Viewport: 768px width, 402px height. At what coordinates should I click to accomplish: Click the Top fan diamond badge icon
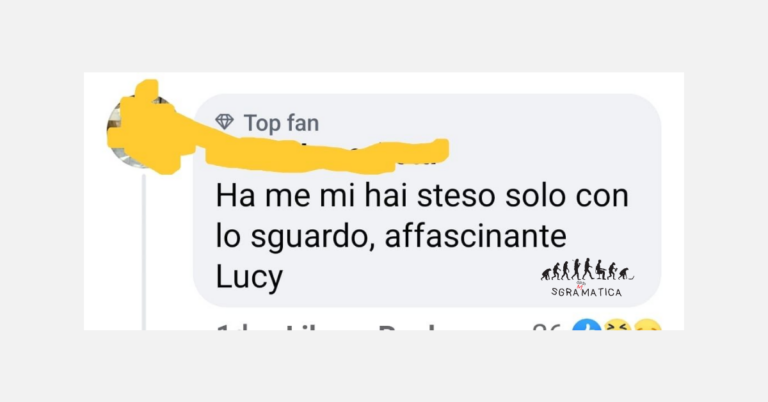point(224,121)
